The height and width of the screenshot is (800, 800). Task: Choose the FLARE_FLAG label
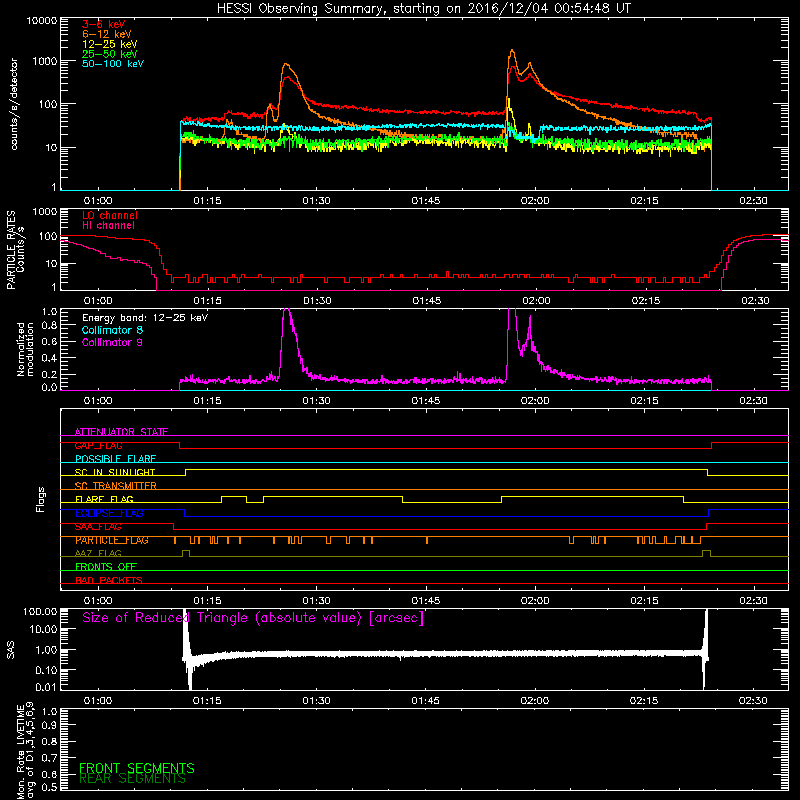coord(104,499)
